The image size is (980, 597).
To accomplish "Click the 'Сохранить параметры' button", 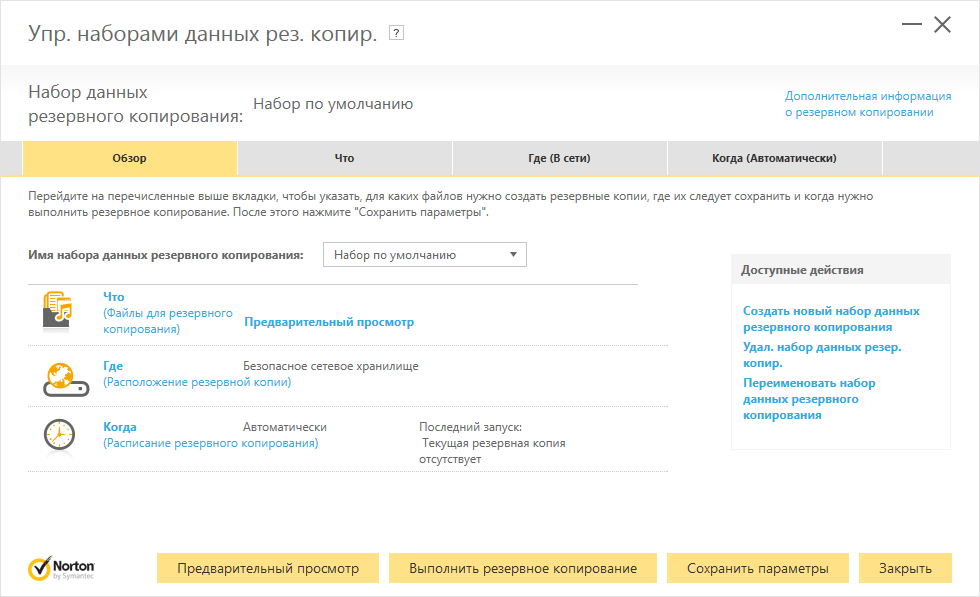I will pos(757,568).
